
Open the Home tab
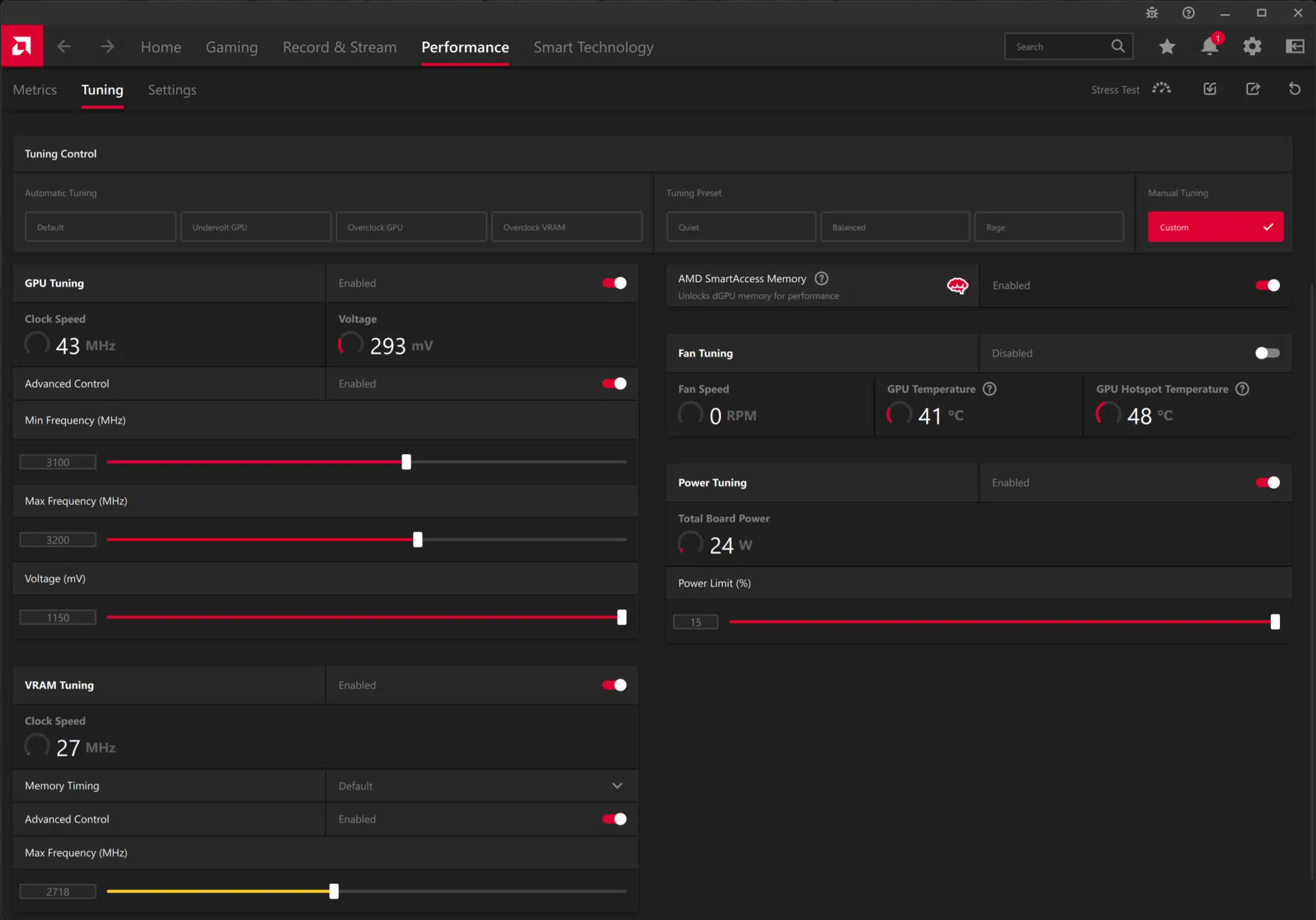(161, 47)
